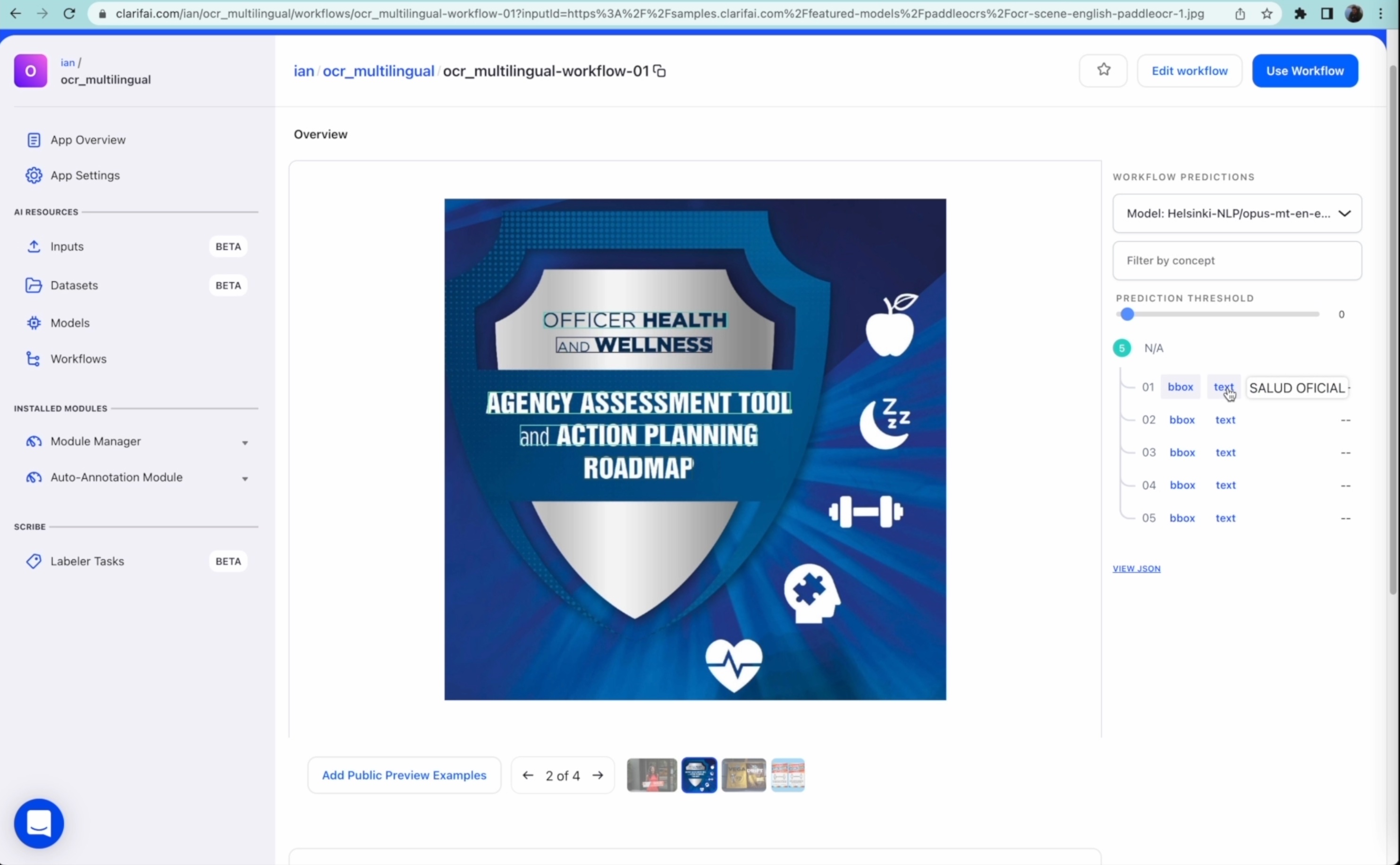Star the workflow with star button
1400x865 pixels.
click(x=1103, y=70)
